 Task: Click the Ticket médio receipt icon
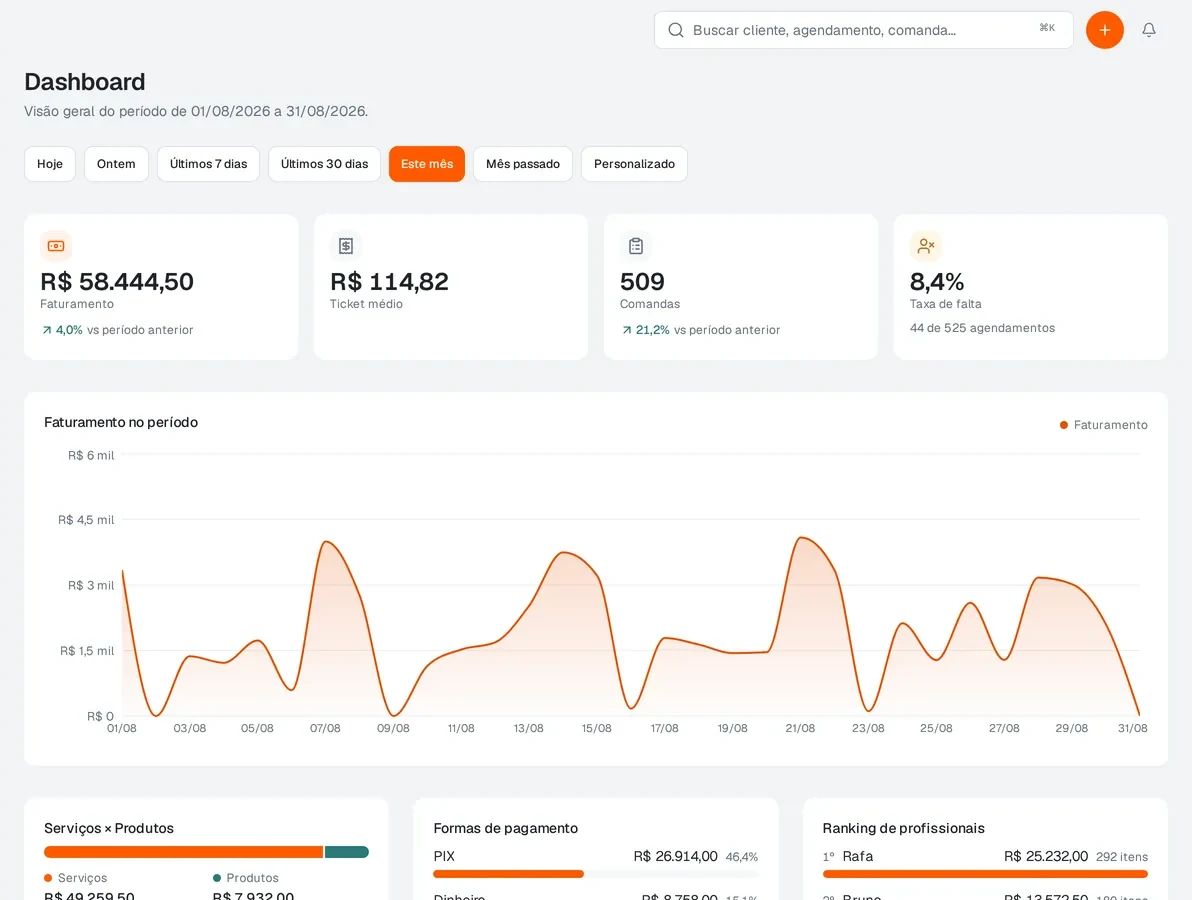346,246
